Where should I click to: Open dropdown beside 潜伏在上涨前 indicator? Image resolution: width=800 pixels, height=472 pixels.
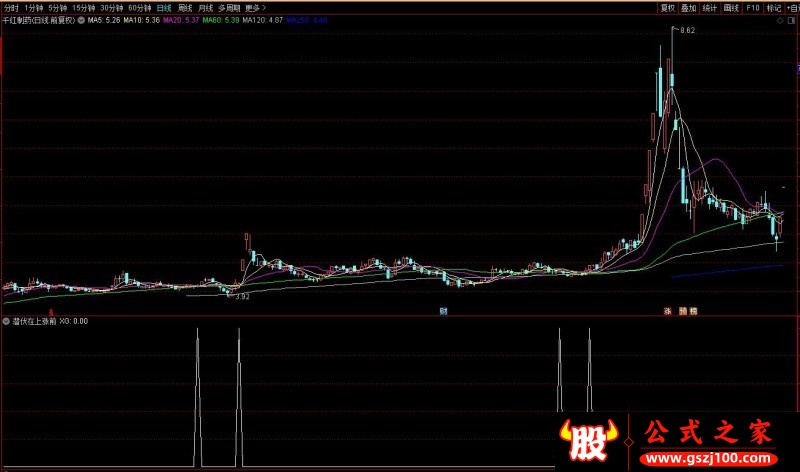tap(6, 321)
